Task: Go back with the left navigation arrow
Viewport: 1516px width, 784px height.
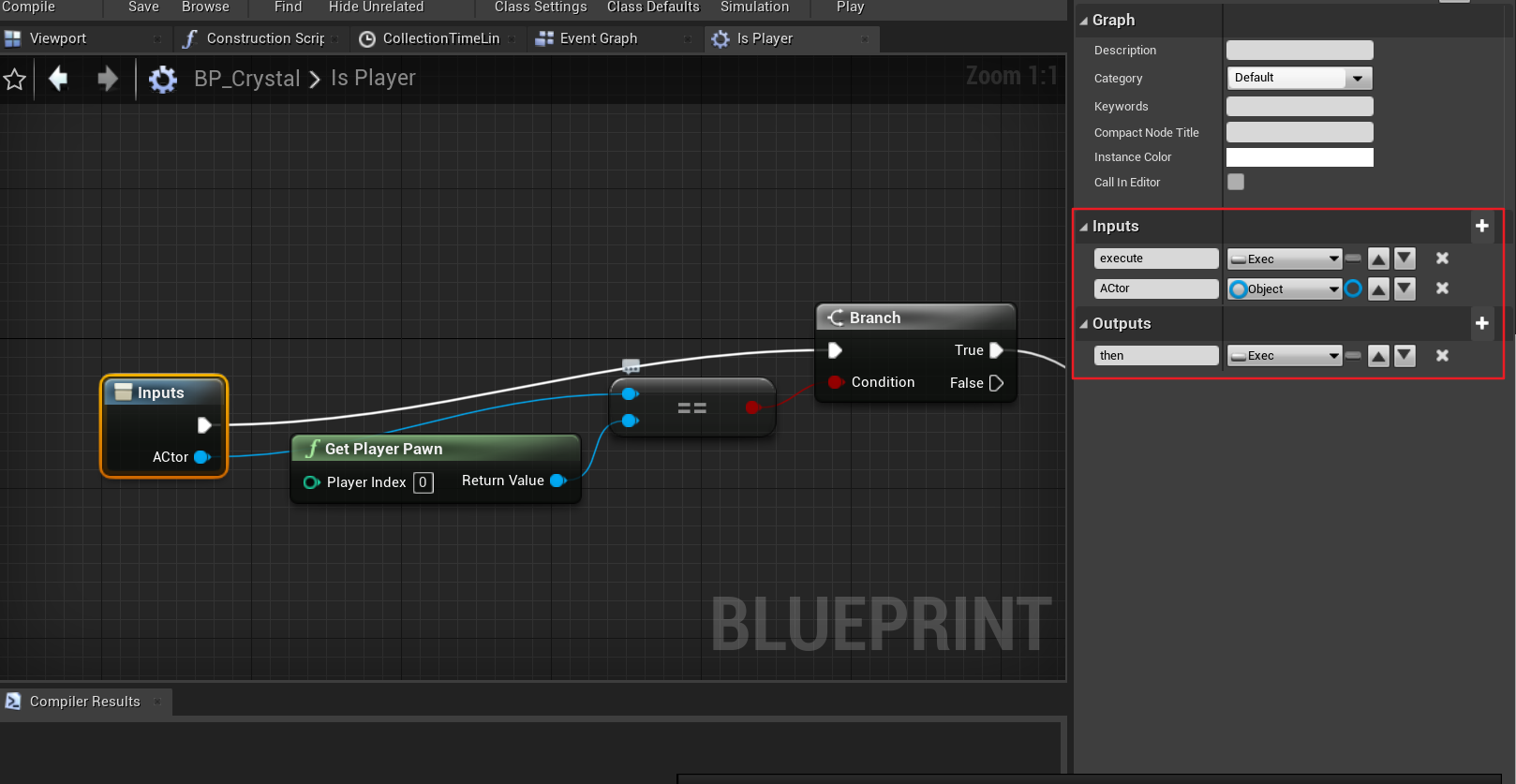Action: click(x=58, y=79)
